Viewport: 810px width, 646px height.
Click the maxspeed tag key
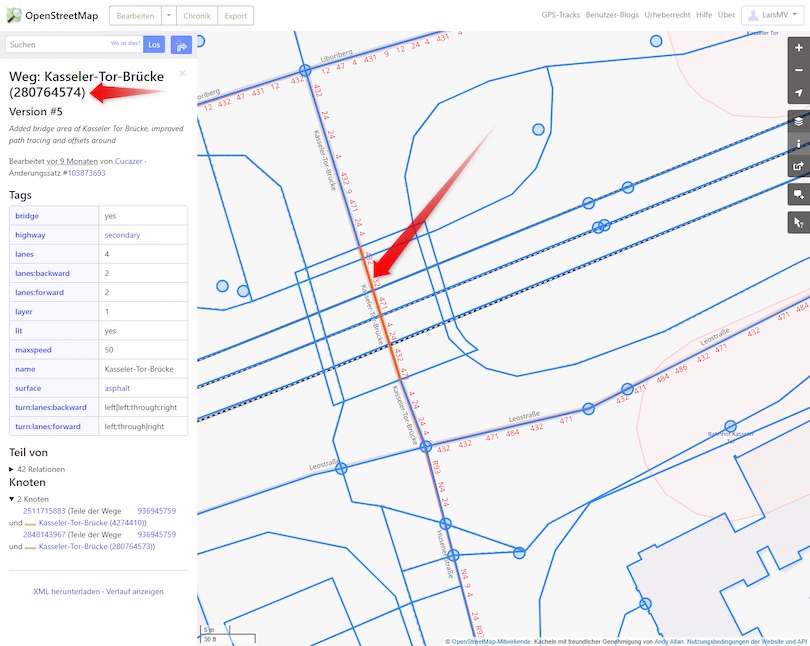point(33,350)
